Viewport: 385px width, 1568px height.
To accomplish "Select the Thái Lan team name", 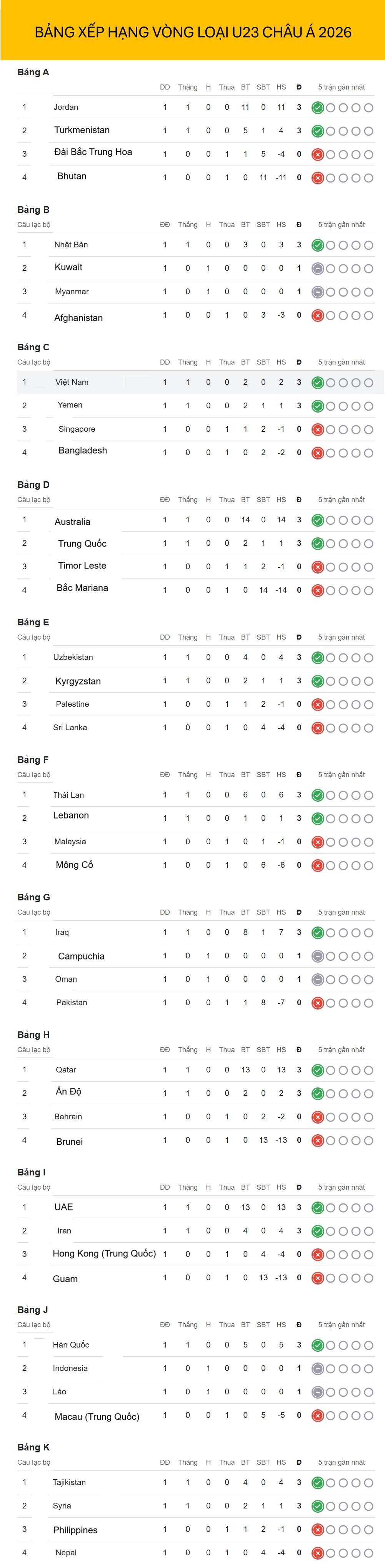I will click(x=69, y=795).
